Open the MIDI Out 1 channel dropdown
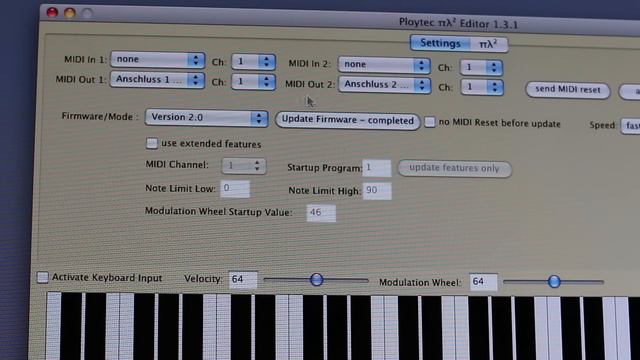Viewport: 640px width, 360px height. tap(253, 82)
